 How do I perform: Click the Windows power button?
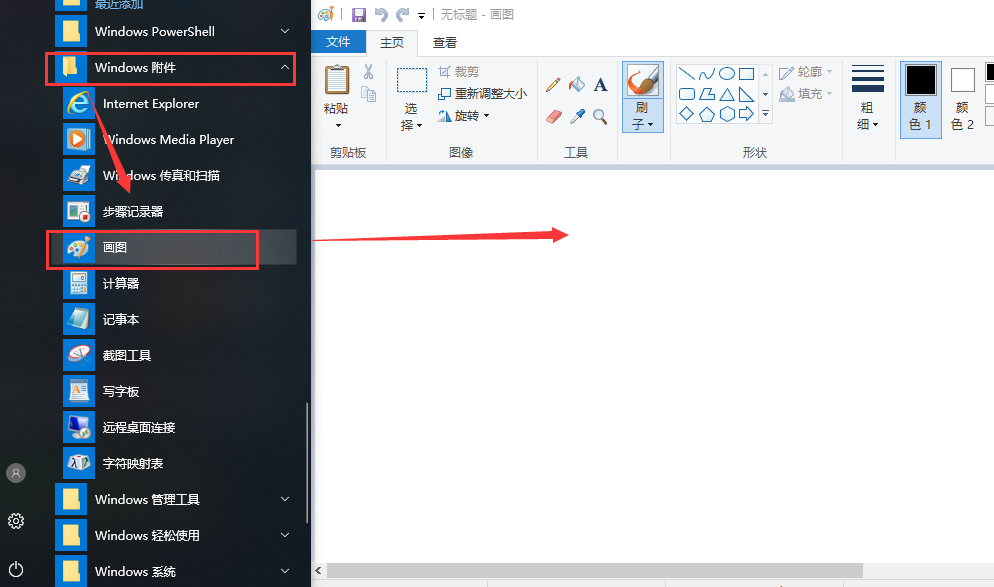(x=16, y=569)
